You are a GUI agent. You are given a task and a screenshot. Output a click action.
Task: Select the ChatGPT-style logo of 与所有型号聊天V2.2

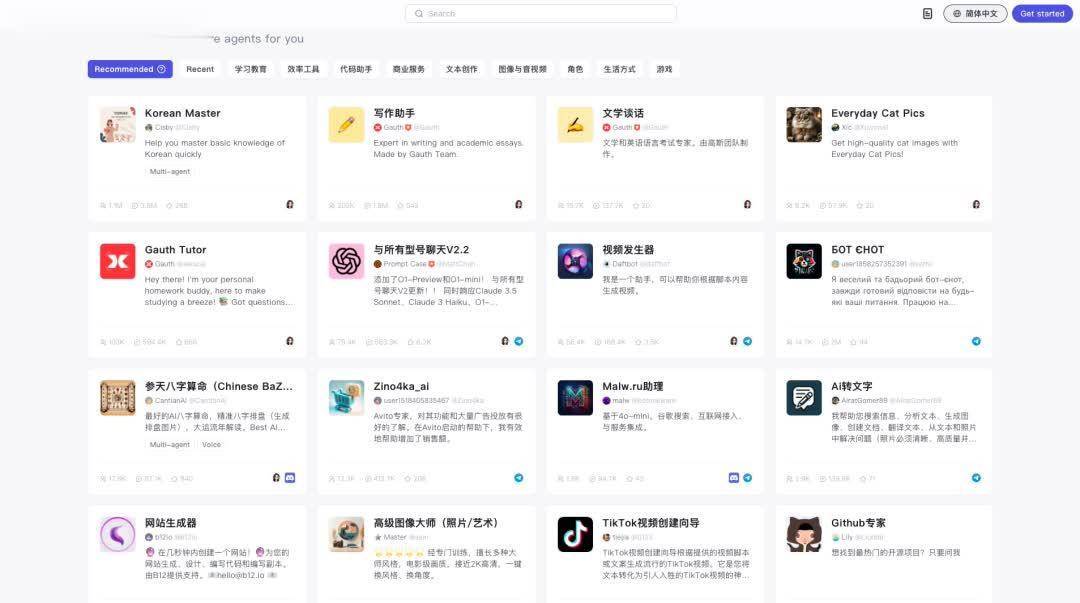point(346,261)
